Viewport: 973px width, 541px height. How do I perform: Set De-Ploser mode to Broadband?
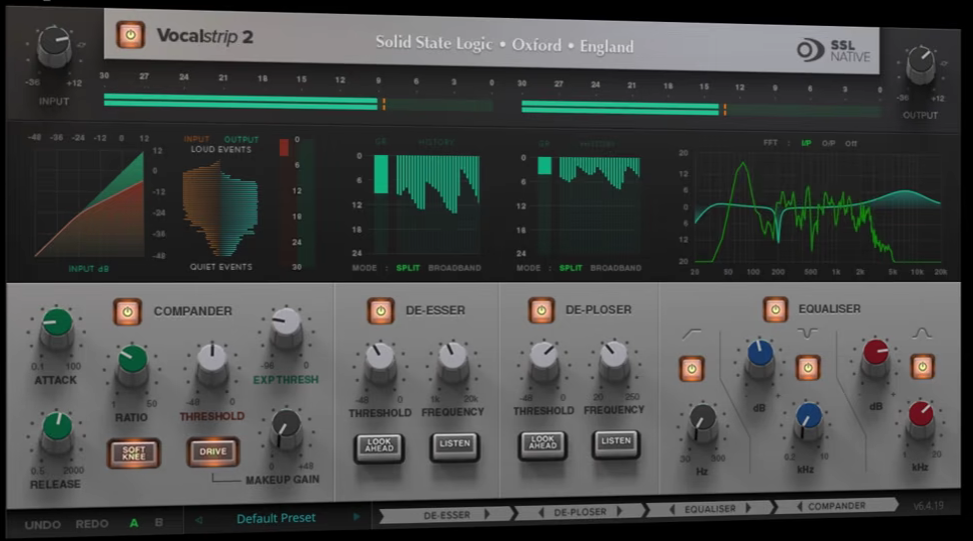[x=616, y=268]
